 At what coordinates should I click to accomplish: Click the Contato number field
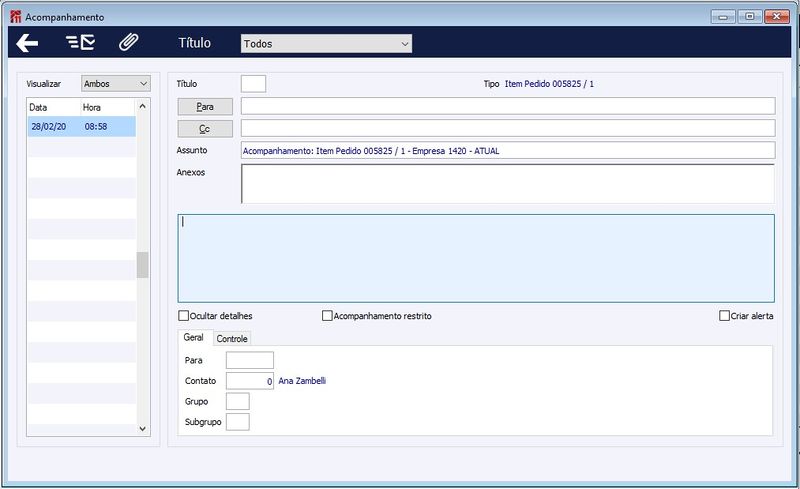[x=250, y=381]
